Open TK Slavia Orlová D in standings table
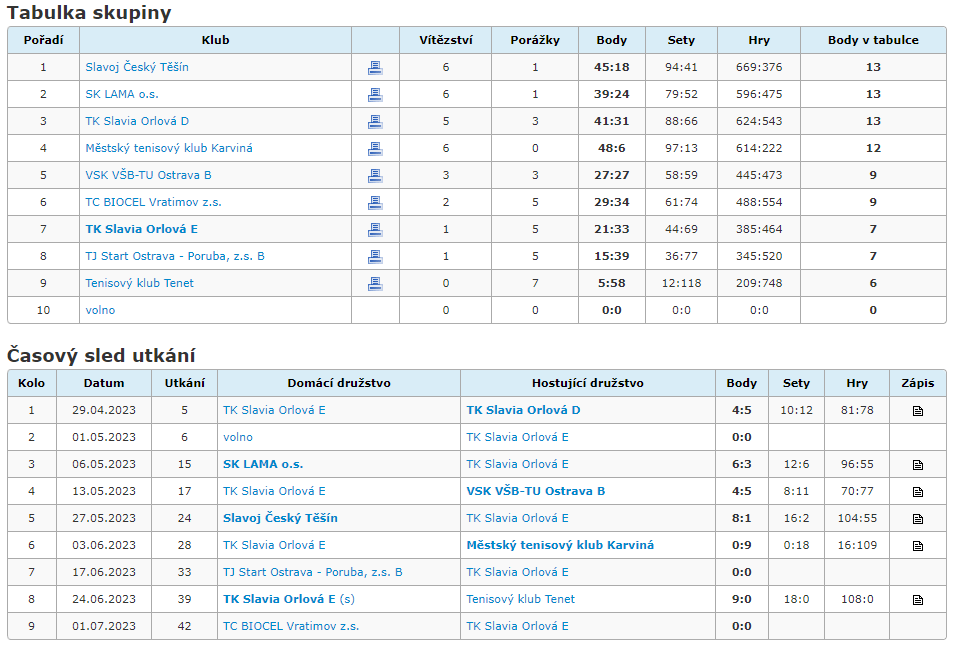The width and height of the screenshot is (954, 651). coord(137,121)
